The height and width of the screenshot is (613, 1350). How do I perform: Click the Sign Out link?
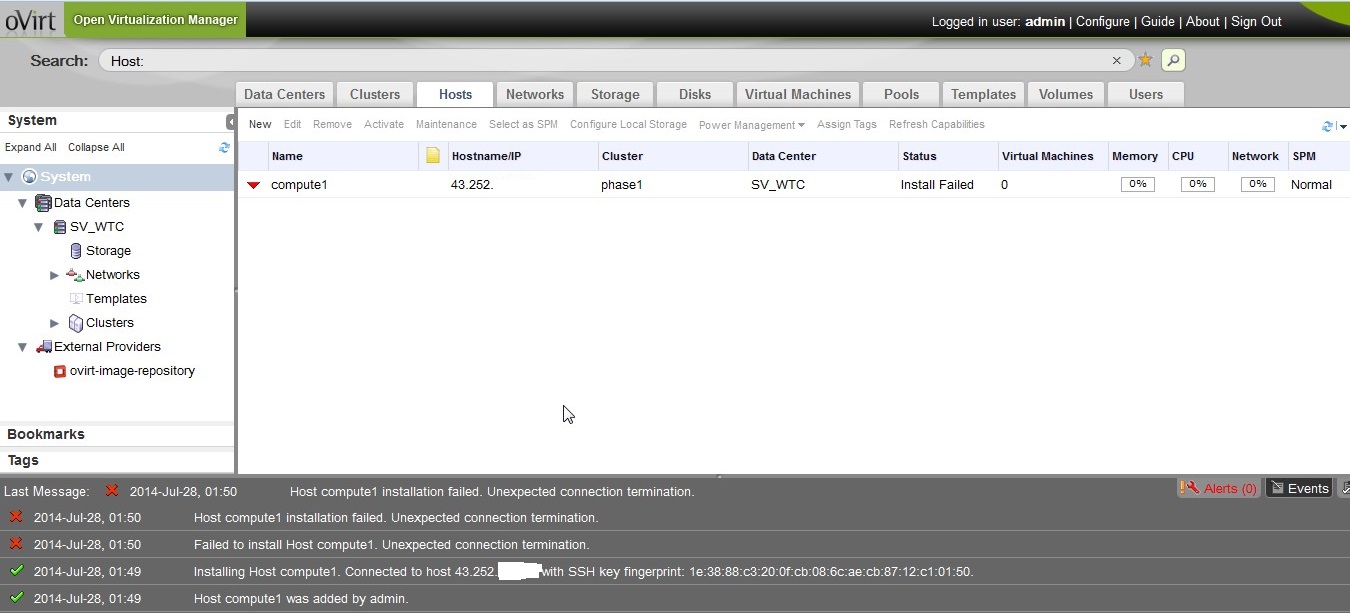pyautogui.click(x=1256, y=21)
